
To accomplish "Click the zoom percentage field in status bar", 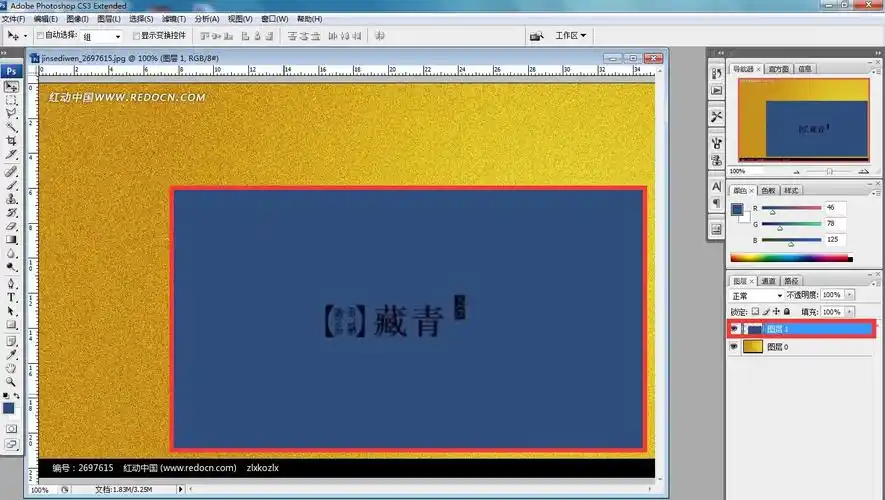I will coord(42,490).
